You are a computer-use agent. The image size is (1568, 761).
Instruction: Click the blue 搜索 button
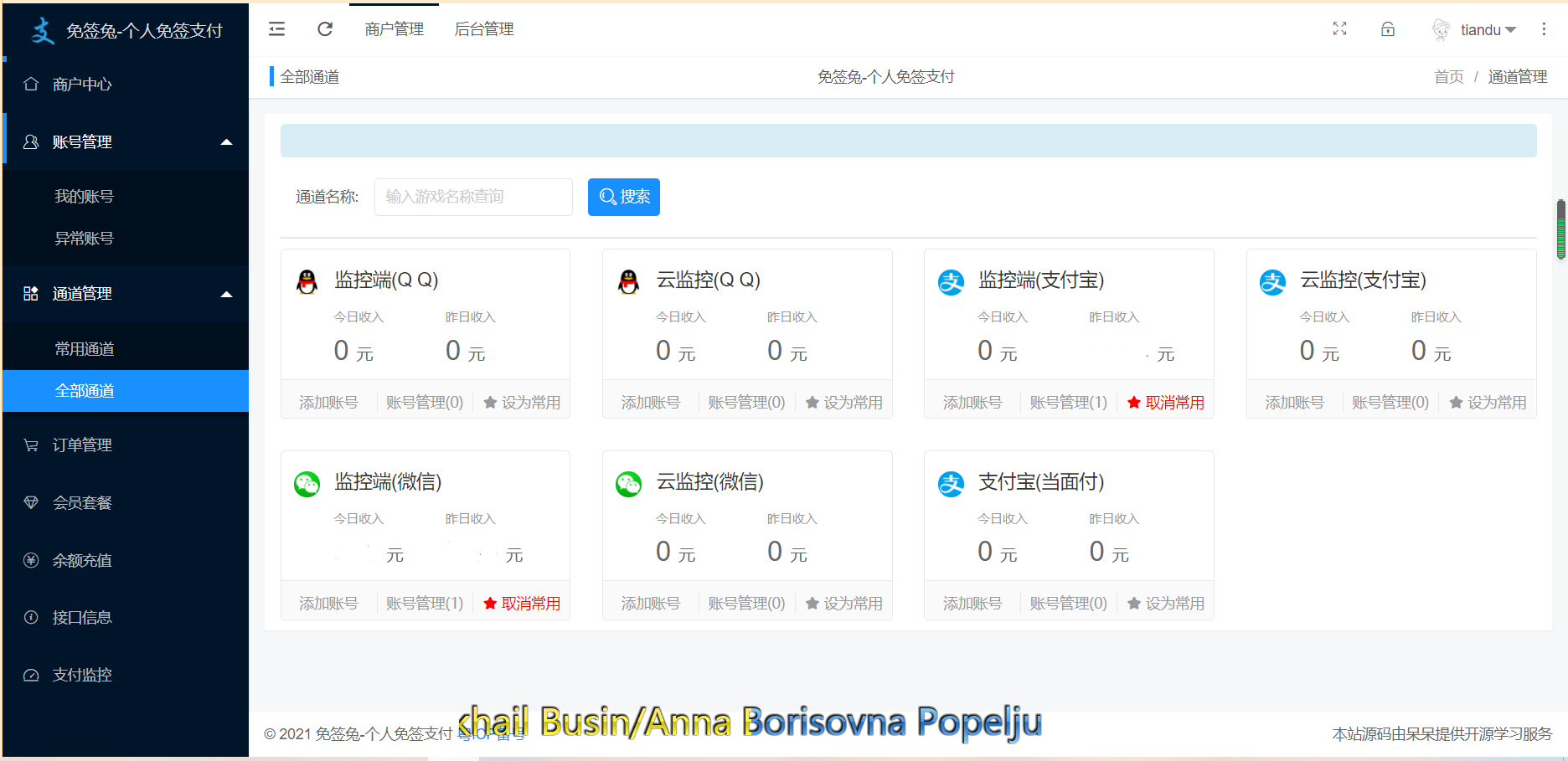624,197
